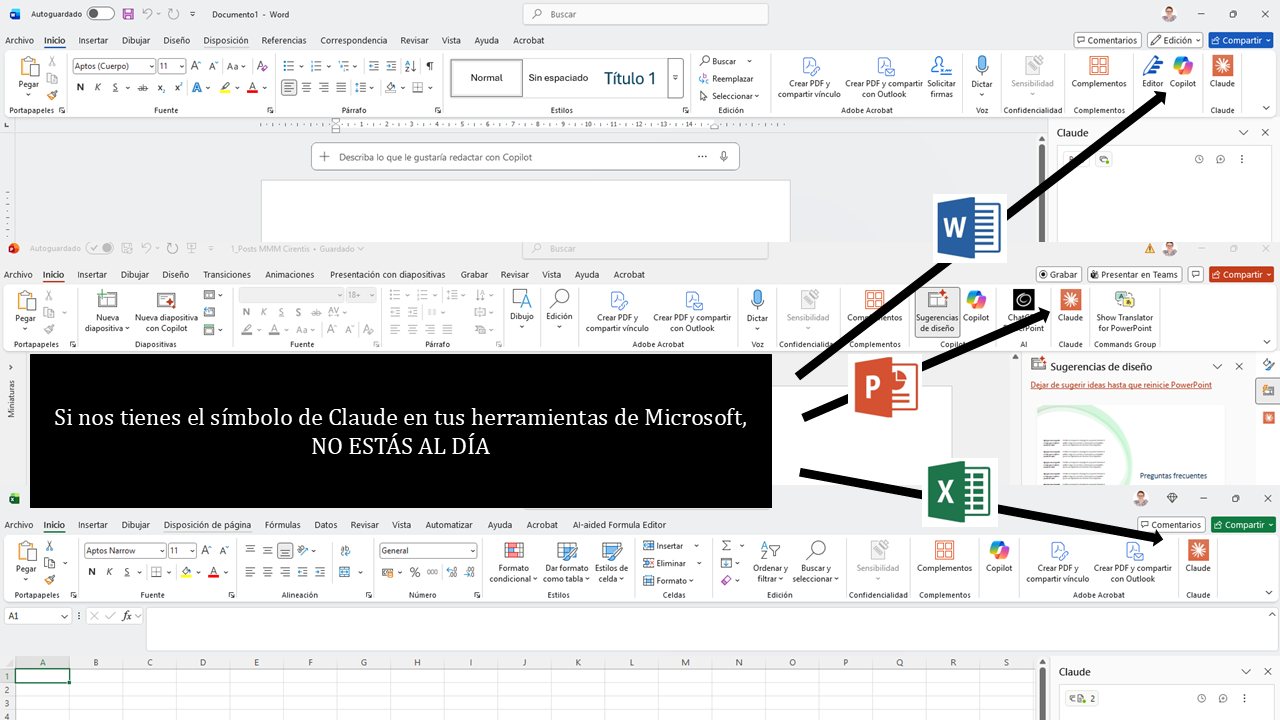
Task: Click the Claude icon in Word's ribbon
Action: tap(1222, 72)
